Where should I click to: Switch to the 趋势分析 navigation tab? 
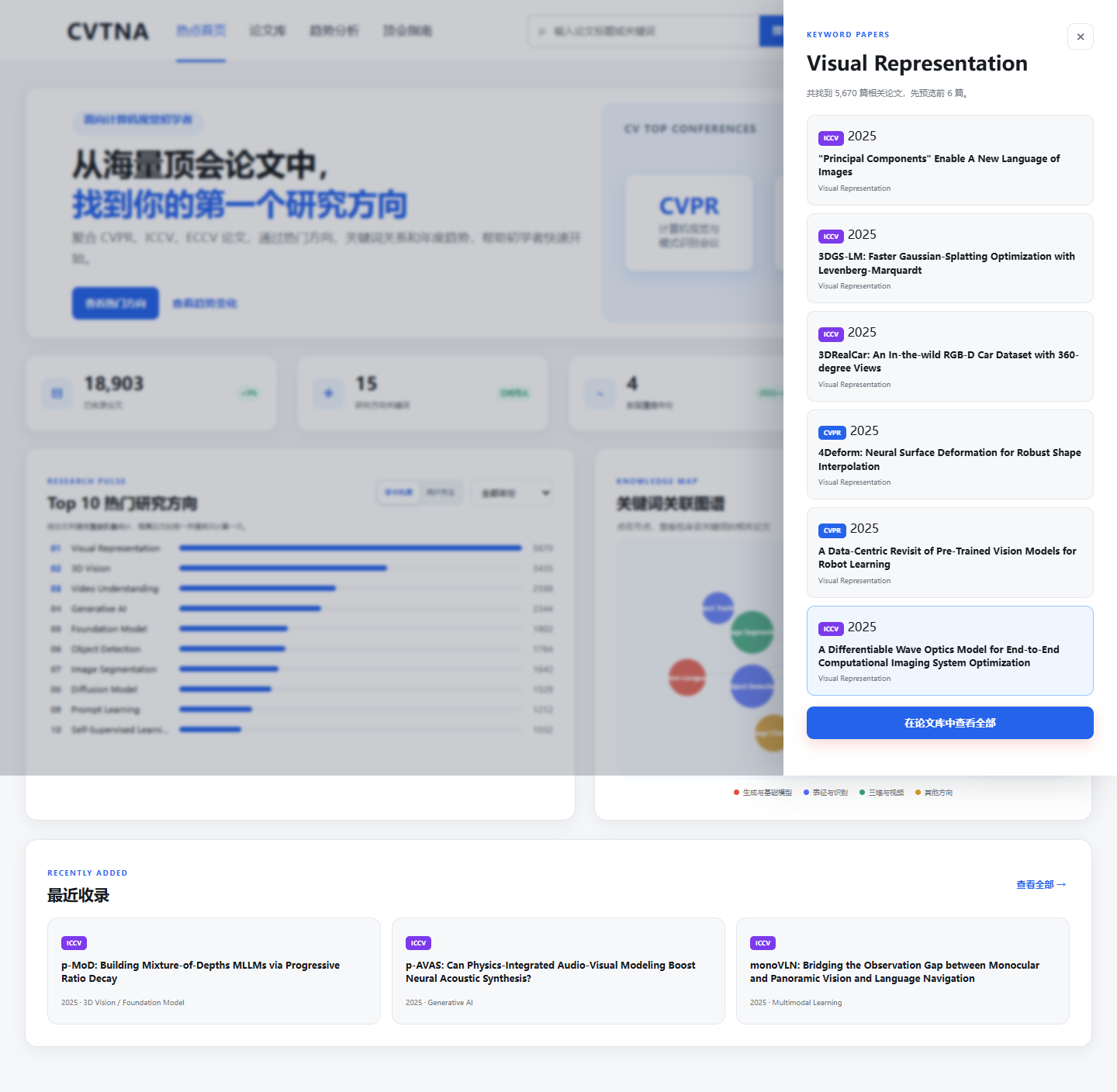coord(334,30)
